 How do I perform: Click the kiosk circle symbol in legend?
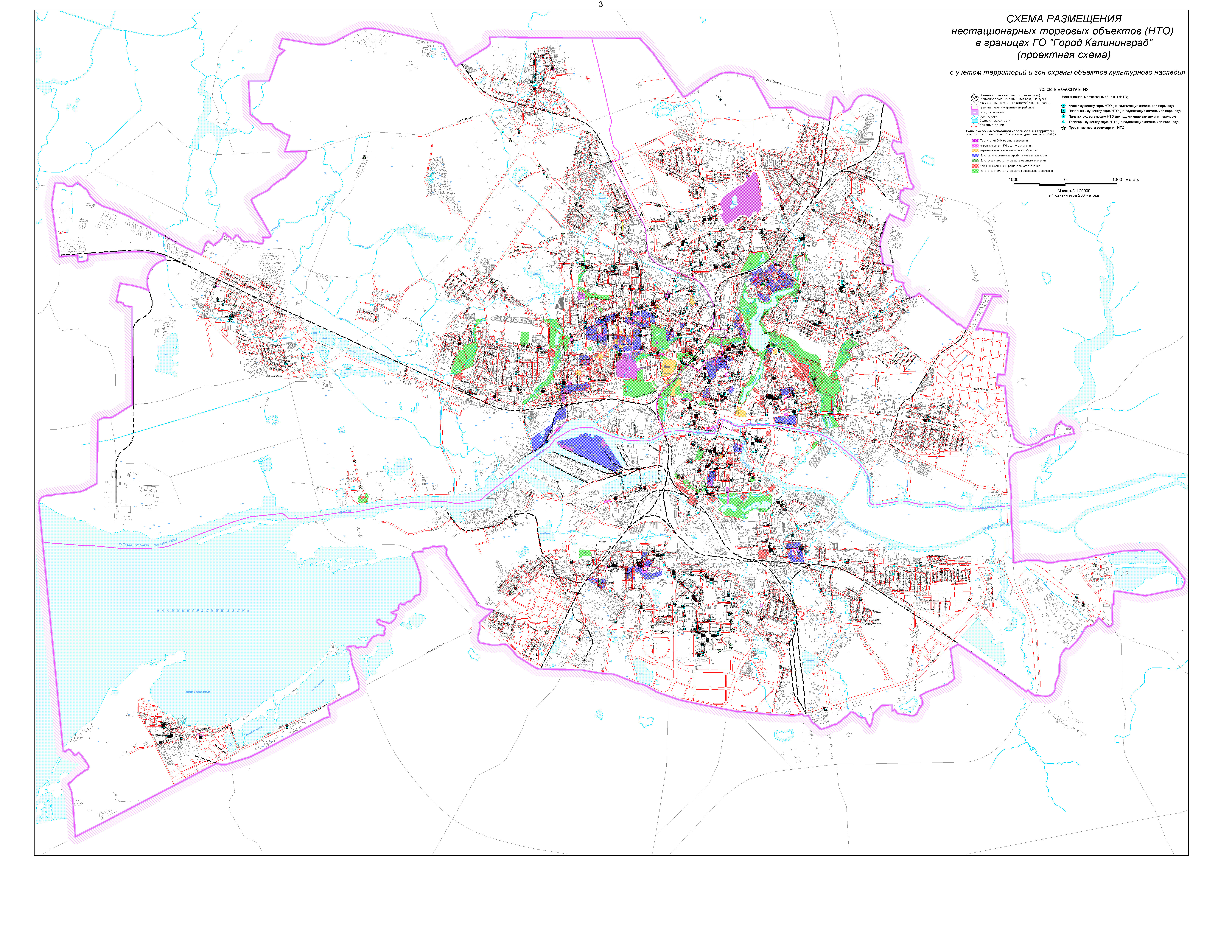point(1063,105)
